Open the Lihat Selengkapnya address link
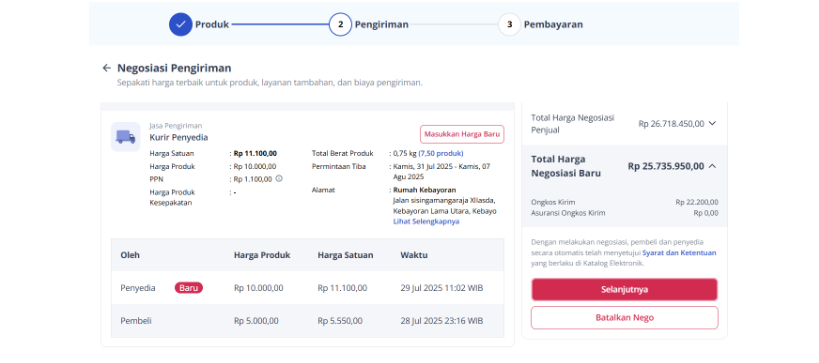 426,221
